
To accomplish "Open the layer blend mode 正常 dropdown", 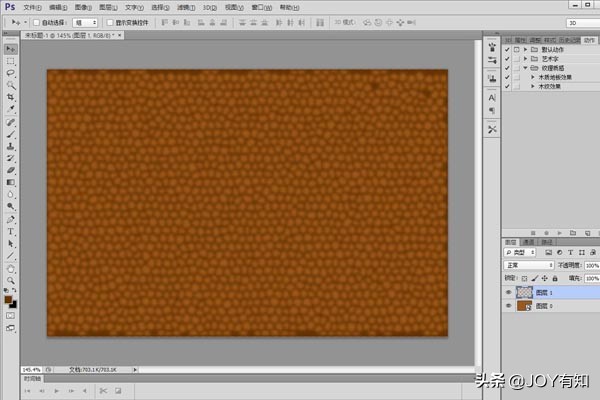I will pyautogui.click(x=529, y=265).
